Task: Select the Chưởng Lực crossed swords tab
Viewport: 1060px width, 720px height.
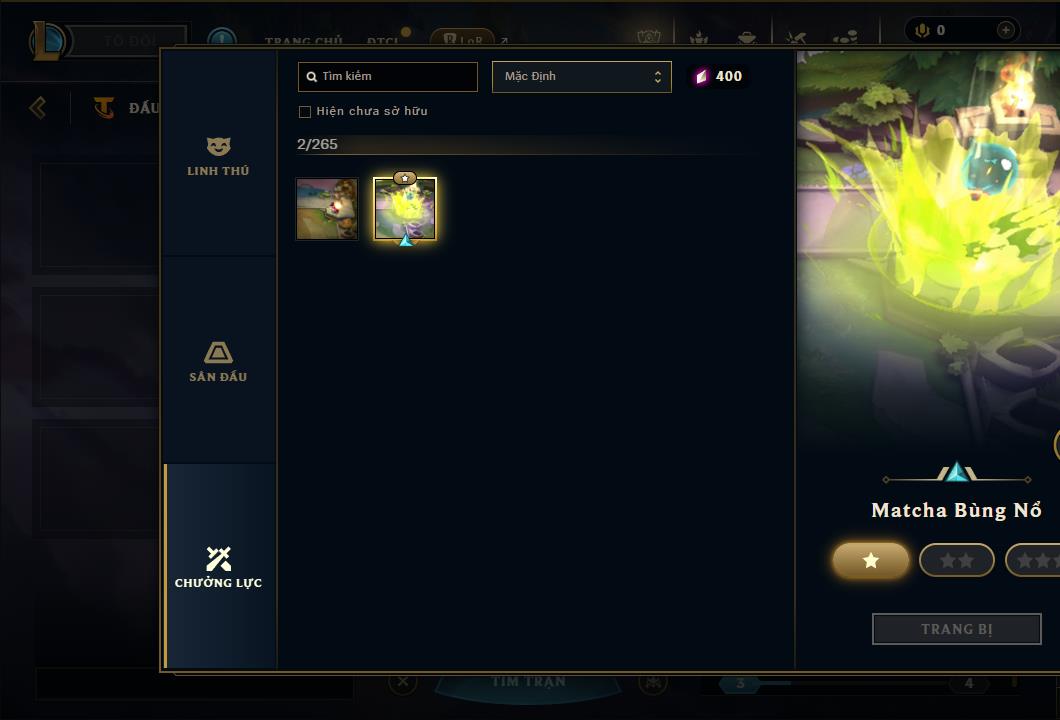Action: click(218, 567)
